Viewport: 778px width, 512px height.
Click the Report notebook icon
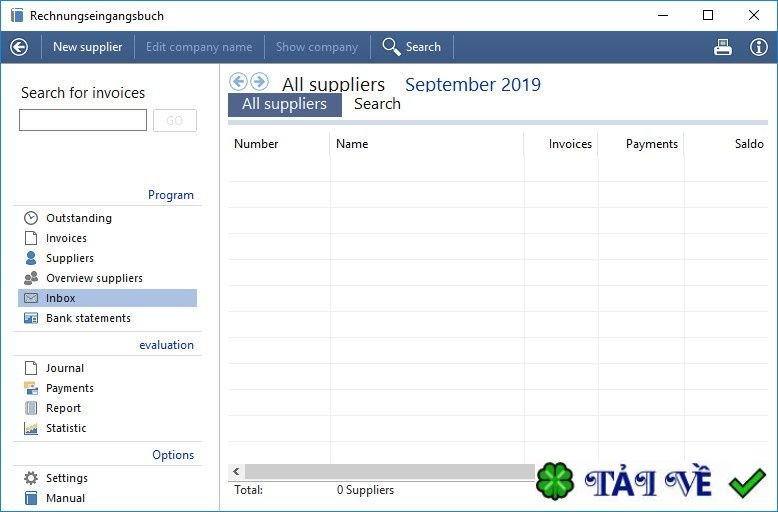31,408
